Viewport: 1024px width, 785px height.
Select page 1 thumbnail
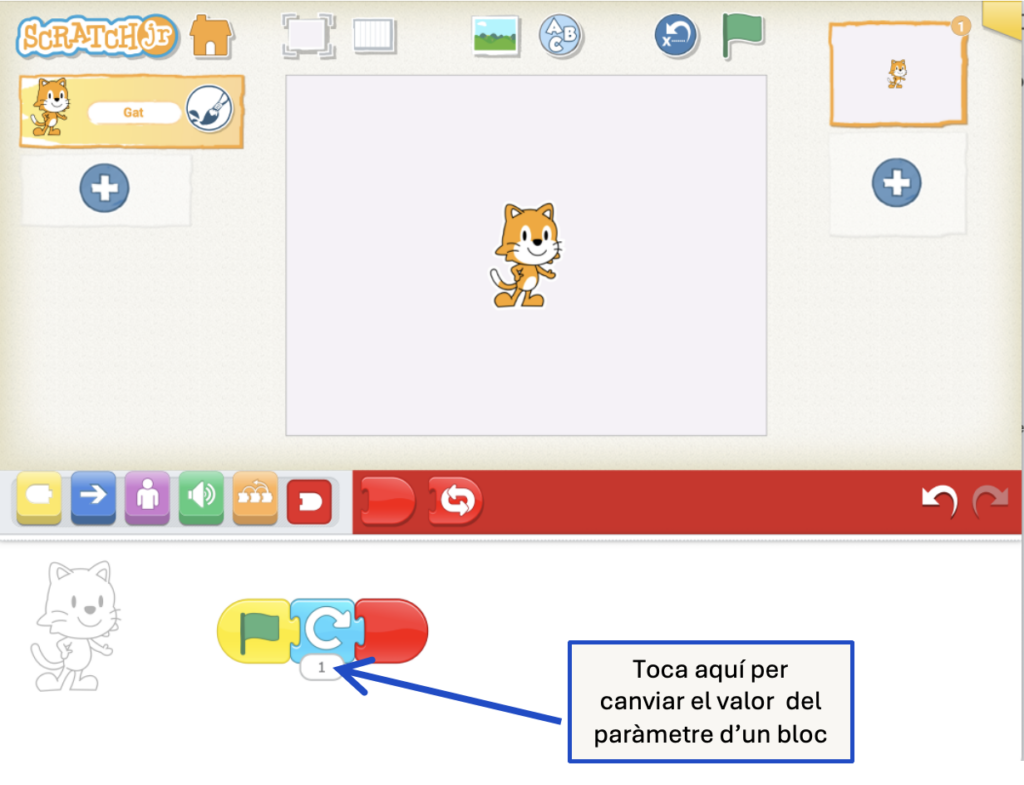[897, 75]
